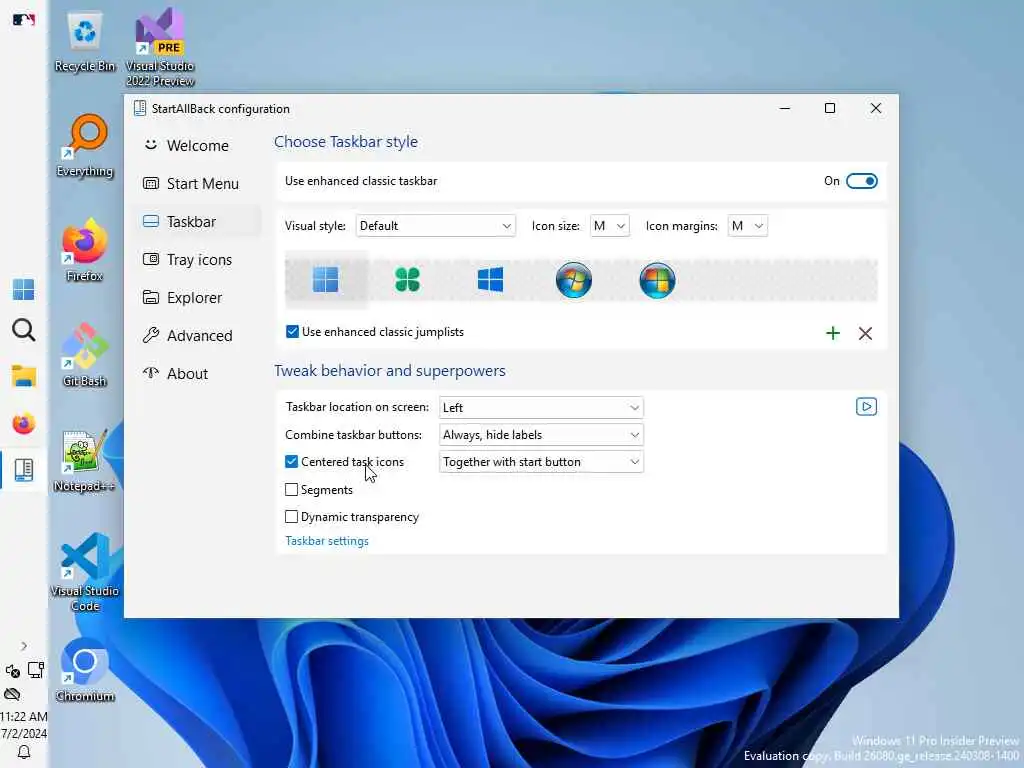Open Recycle Bin desktop icon
The image size is (1024, 768).
[x=85, y=41]
